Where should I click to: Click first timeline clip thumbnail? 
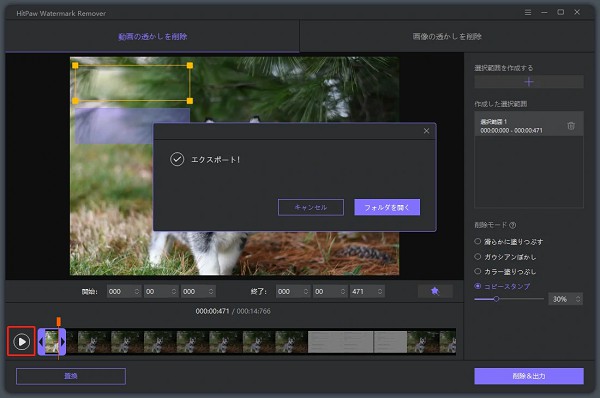(52, 342)
